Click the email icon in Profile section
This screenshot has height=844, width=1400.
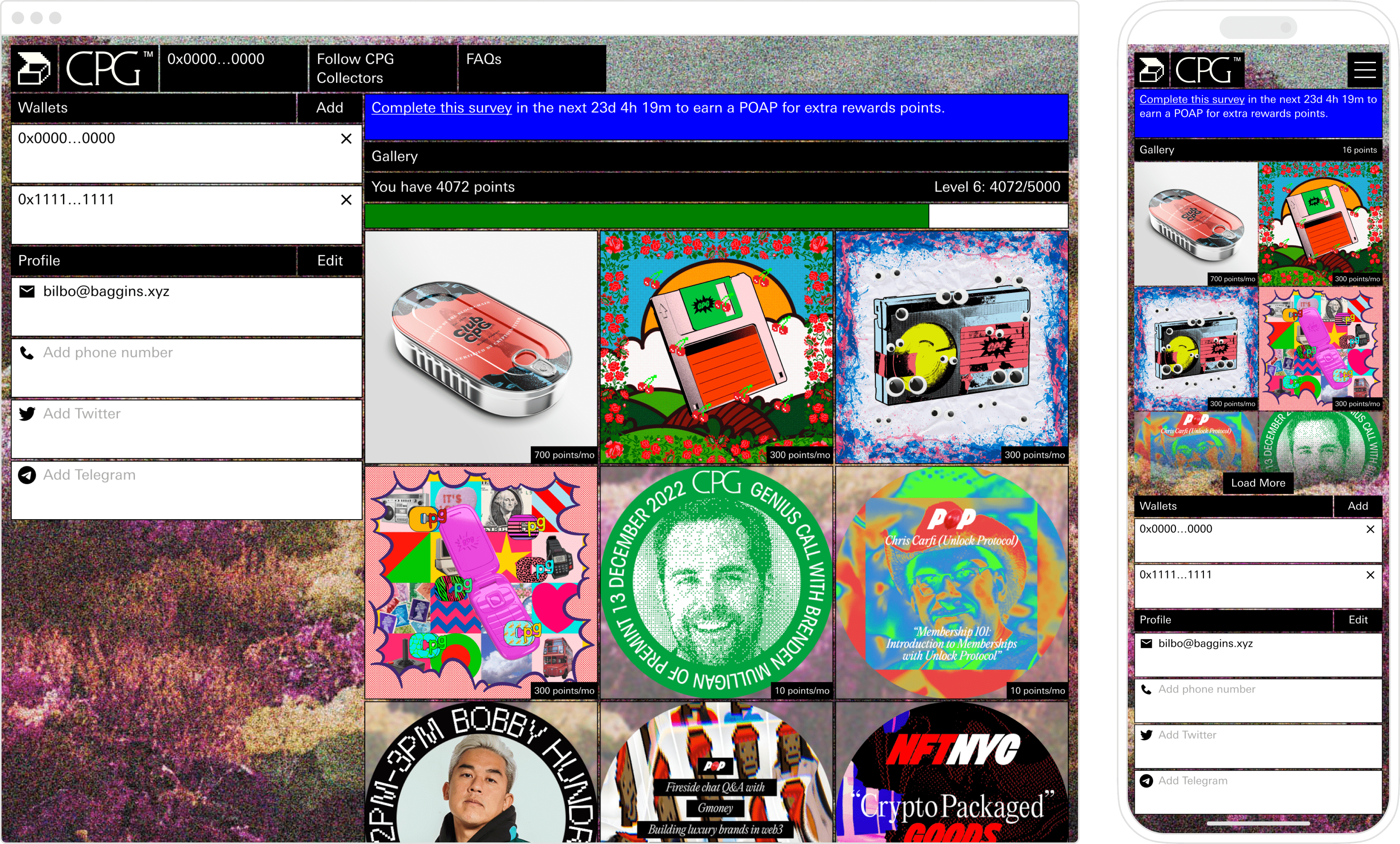(x=27, y=291)
